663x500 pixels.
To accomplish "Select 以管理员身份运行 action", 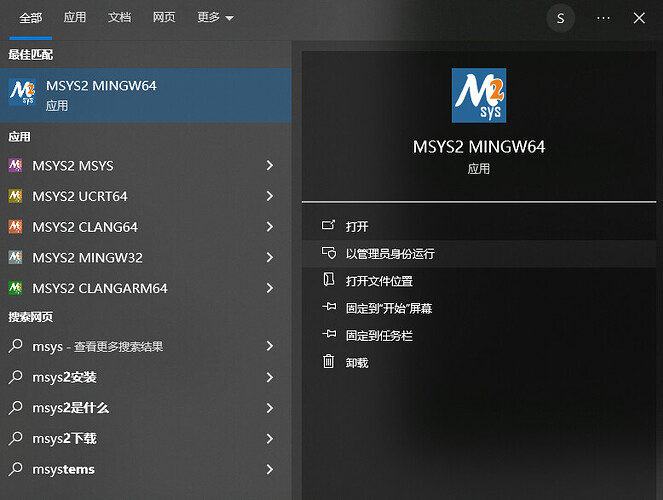I will 390,254.
